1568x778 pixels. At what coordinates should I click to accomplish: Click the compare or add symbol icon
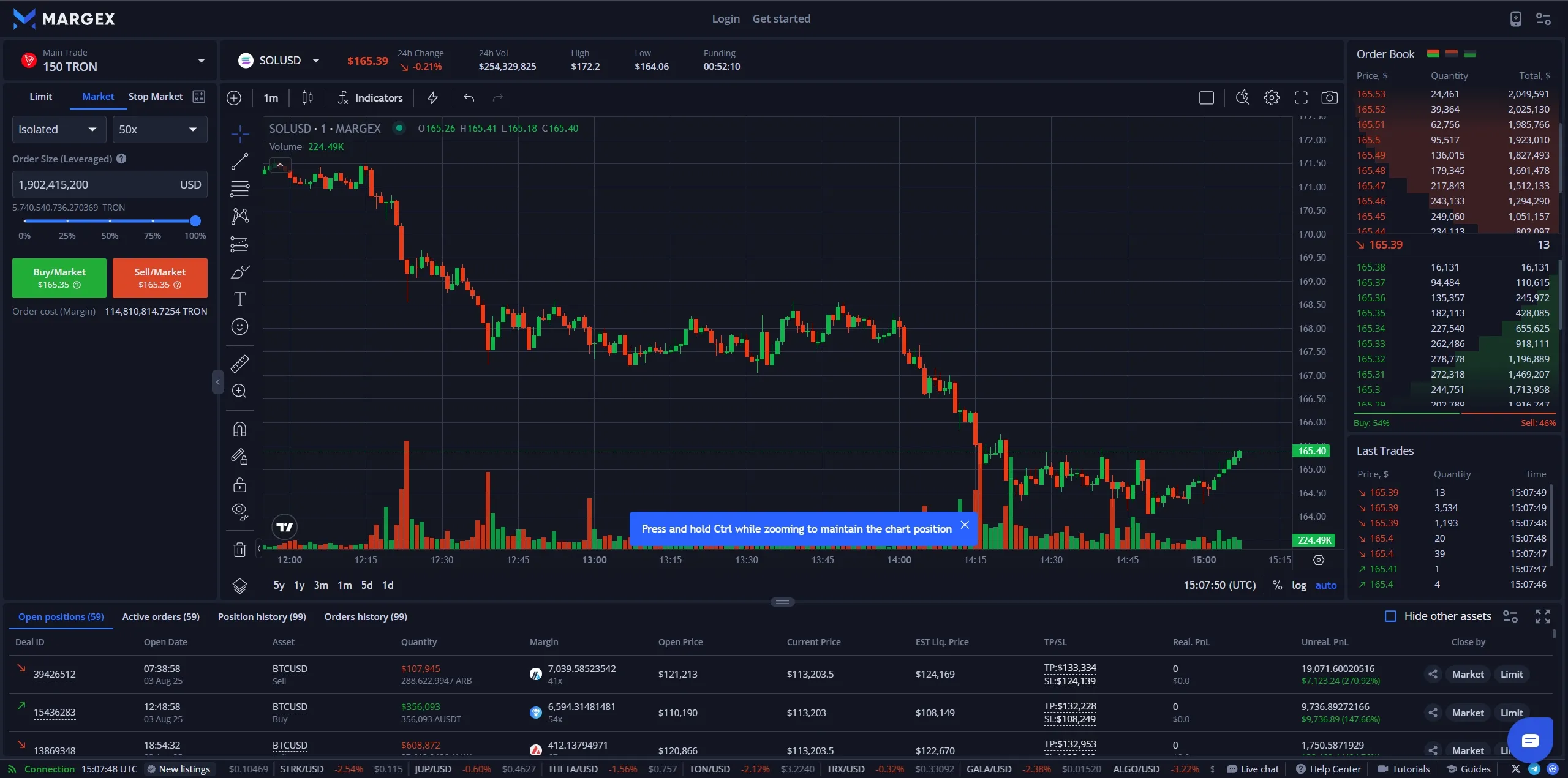[234, 98]
